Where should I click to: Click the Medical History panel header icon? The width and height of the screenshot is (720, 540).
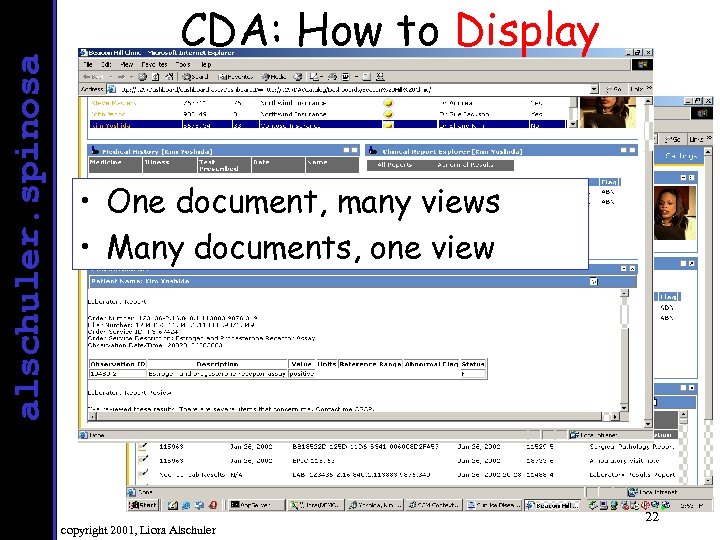tap(95, 151)
